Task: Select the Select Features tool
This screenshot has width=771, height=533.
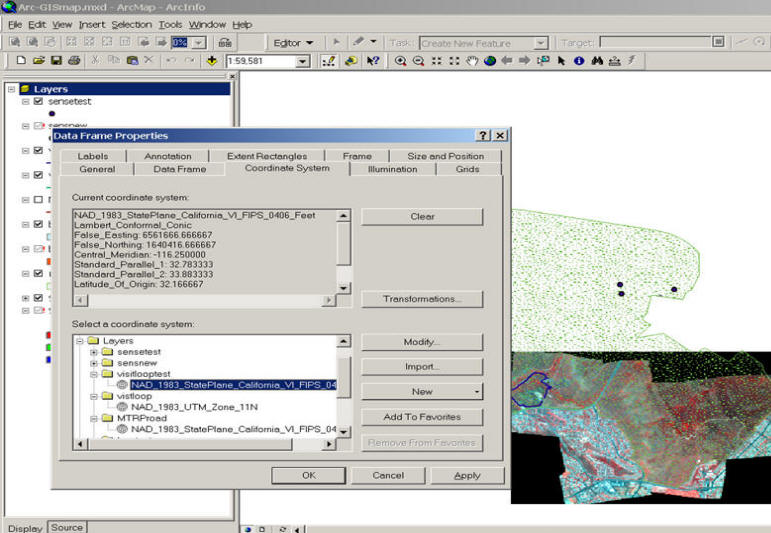Action: click(x=543, y=61)
